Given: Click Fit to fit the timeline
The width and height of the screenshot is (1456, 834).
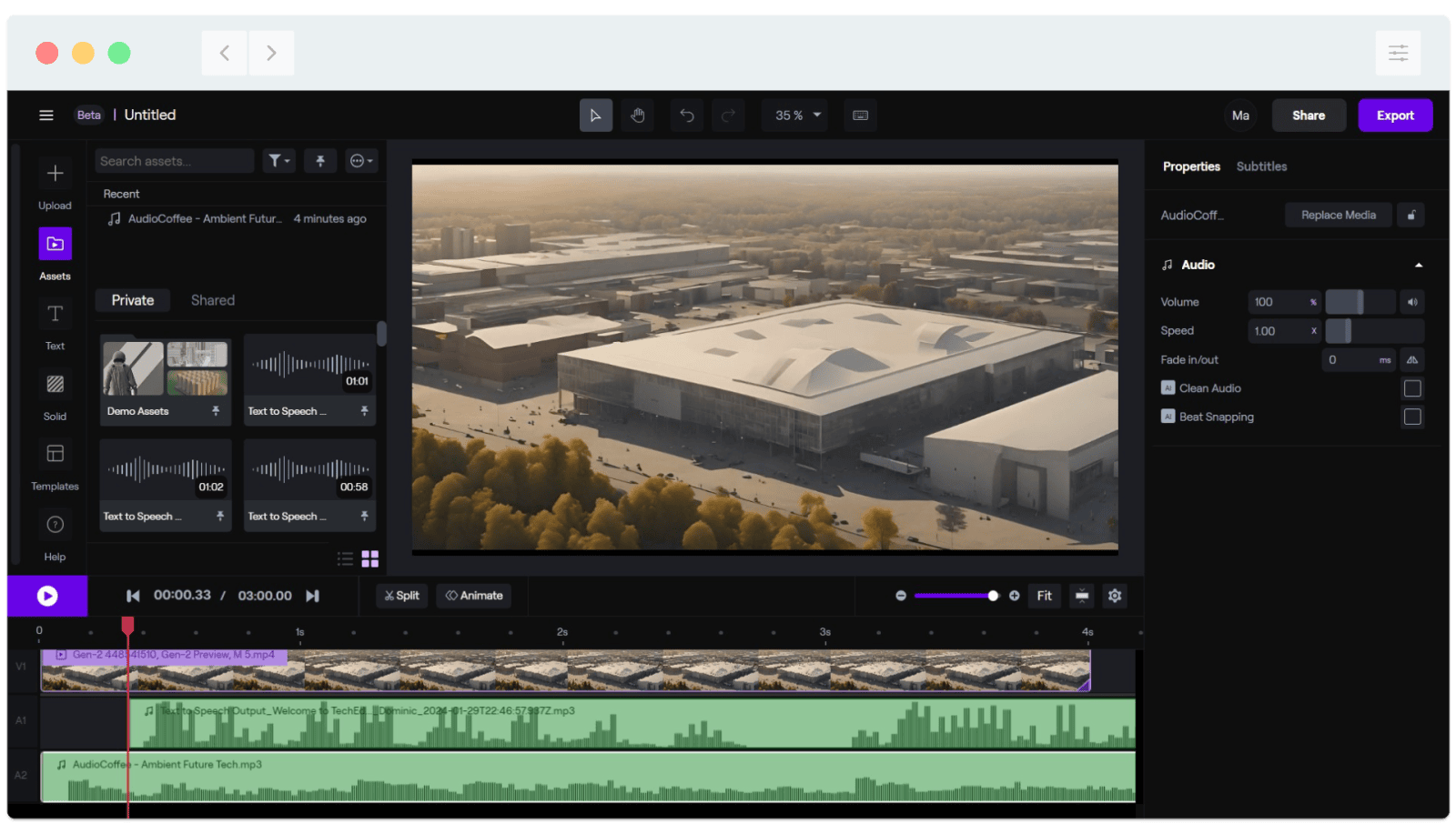Looking at the screenshot, I should click(1044, 596).
